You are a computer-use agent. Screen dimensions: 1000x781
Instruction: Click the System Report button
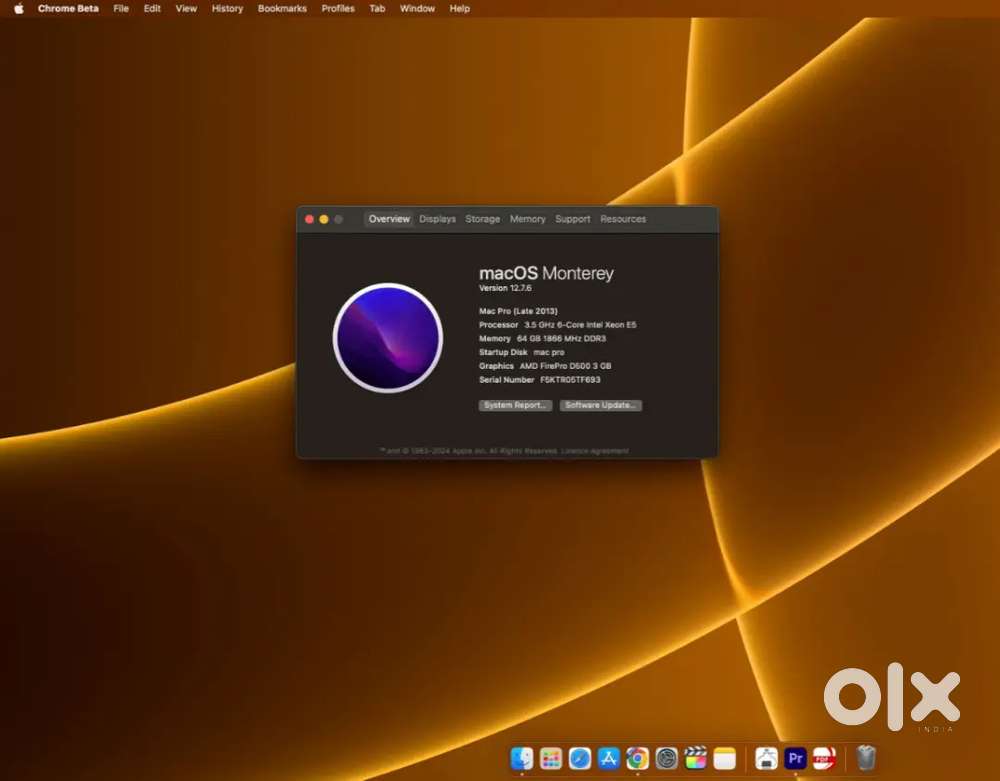(x=515, y=406)
